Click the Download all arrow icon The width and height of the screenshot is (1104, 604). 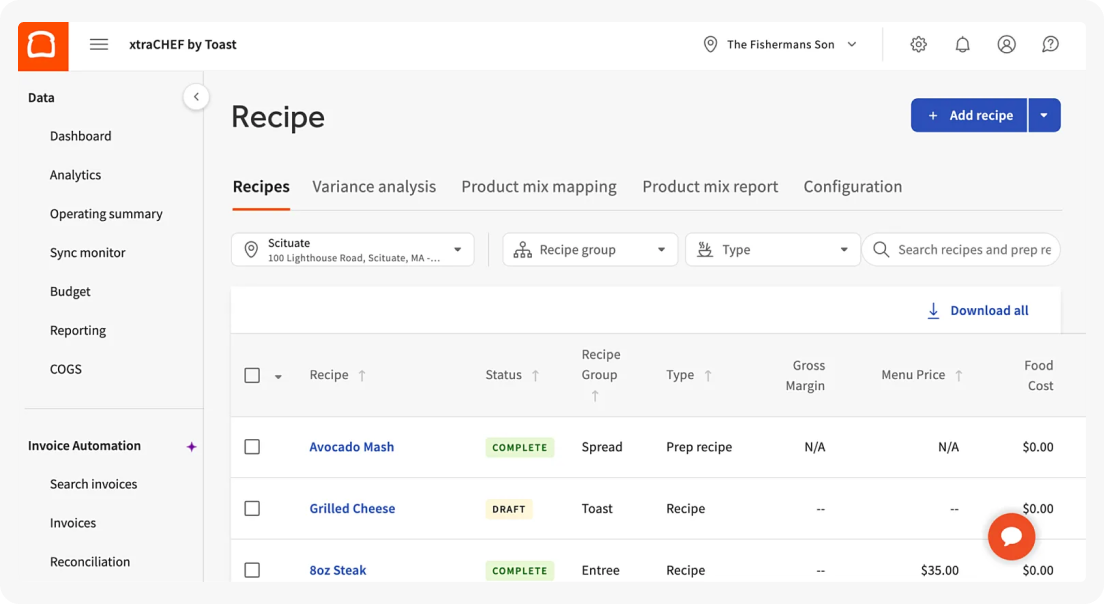tap(933, 310)
